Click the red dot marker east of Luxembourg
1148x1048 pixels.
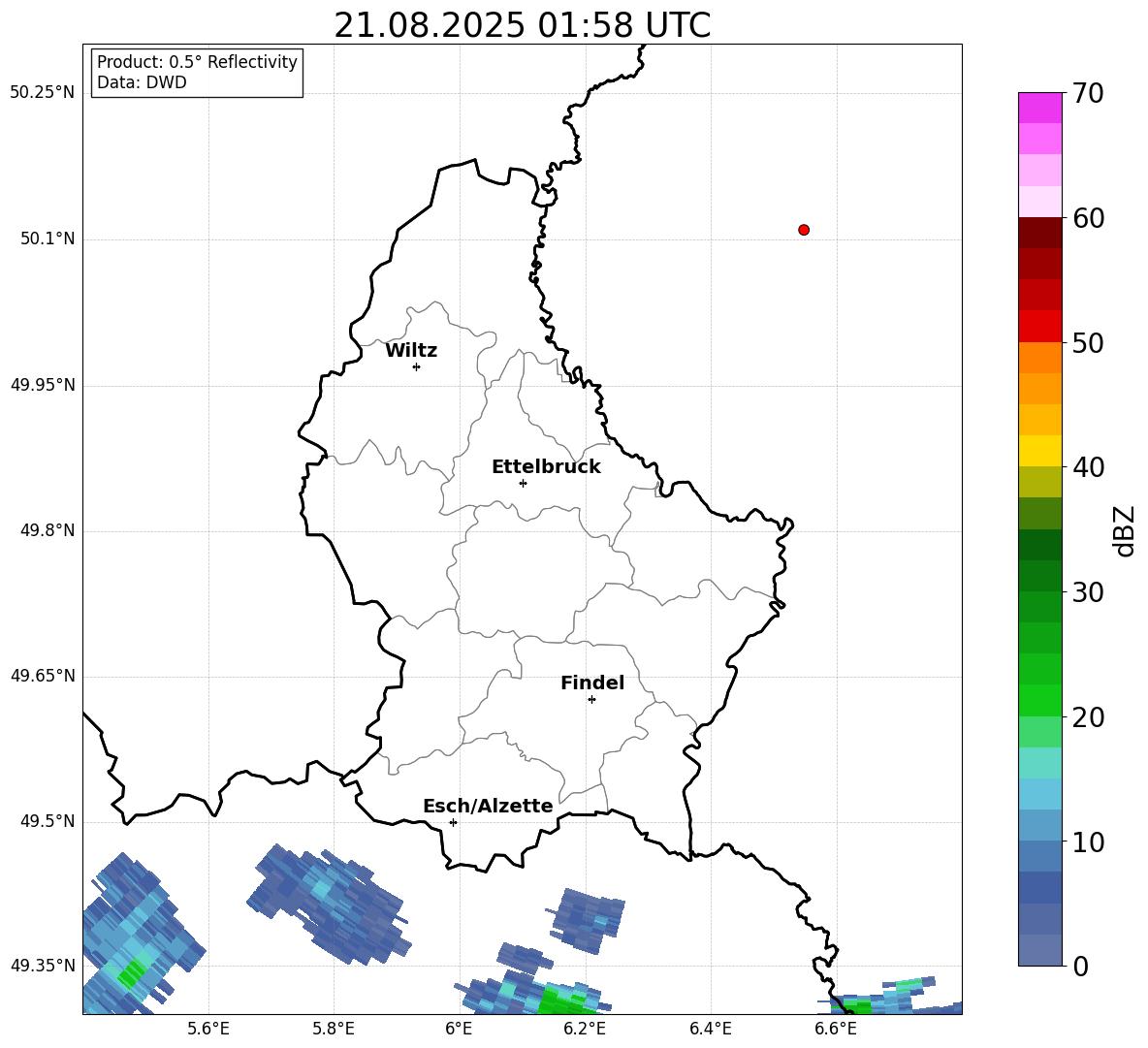(x=804, y=230)
